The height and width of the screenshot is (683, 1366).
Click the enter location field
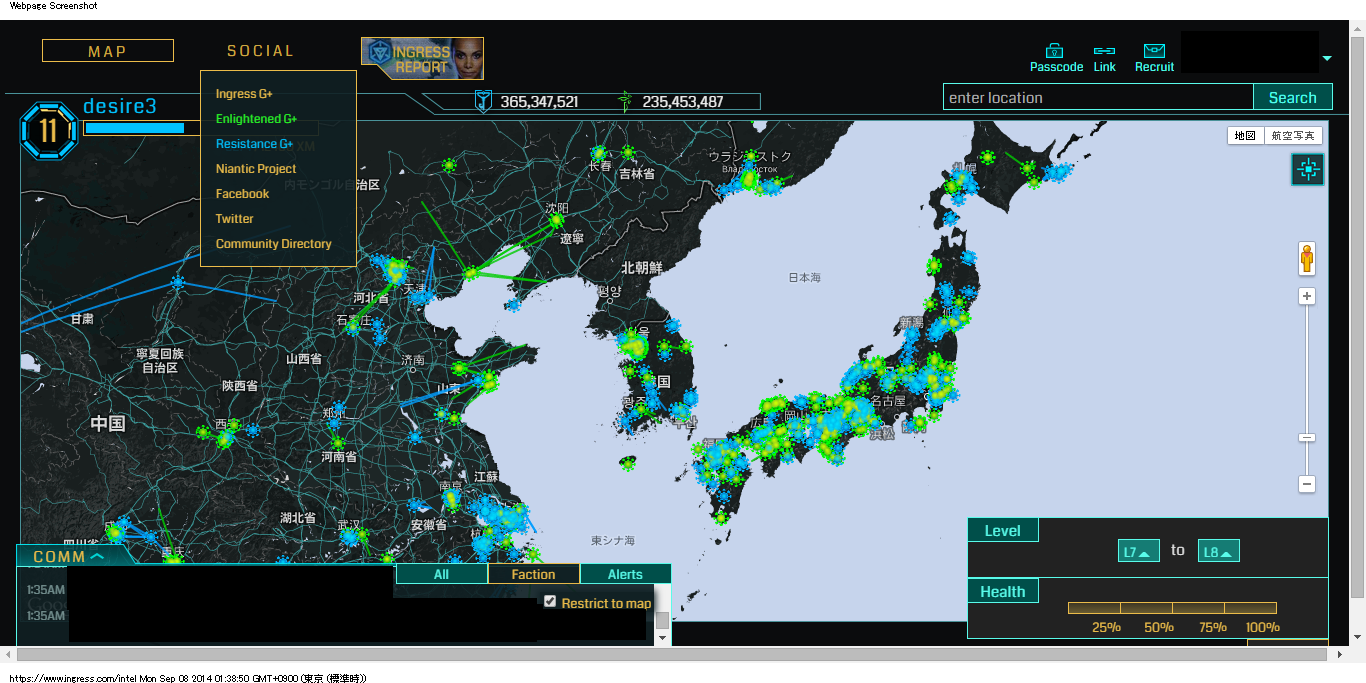point(1098,97)
